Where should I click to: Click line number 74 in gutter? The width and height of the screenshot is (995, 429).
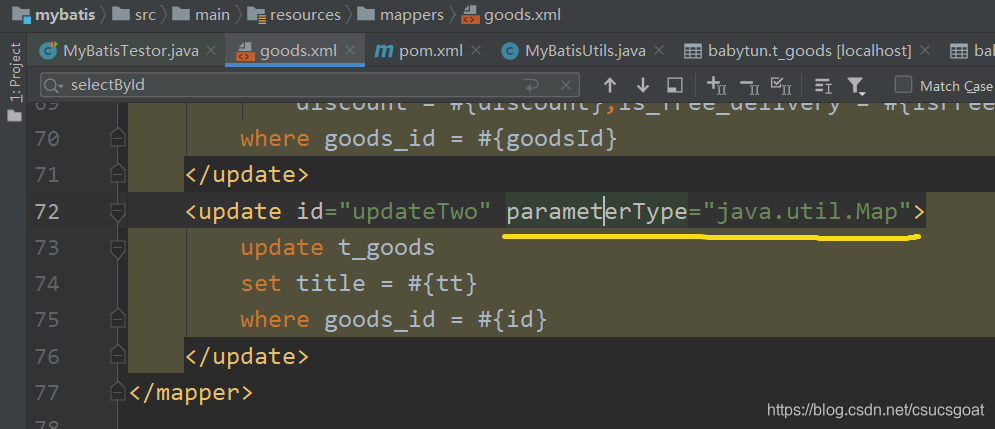[47, 284]
